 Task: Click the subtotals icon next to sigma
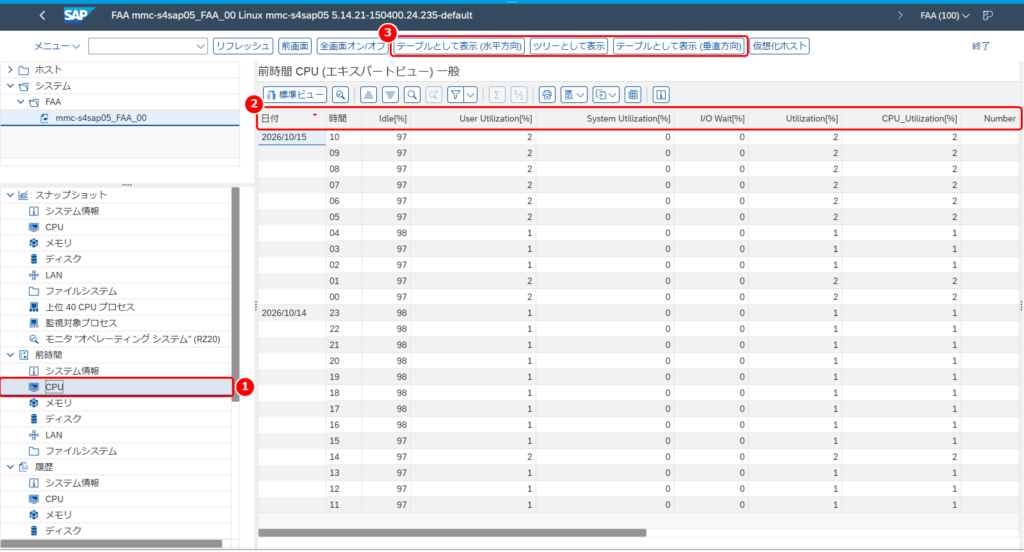click(519, 95)
